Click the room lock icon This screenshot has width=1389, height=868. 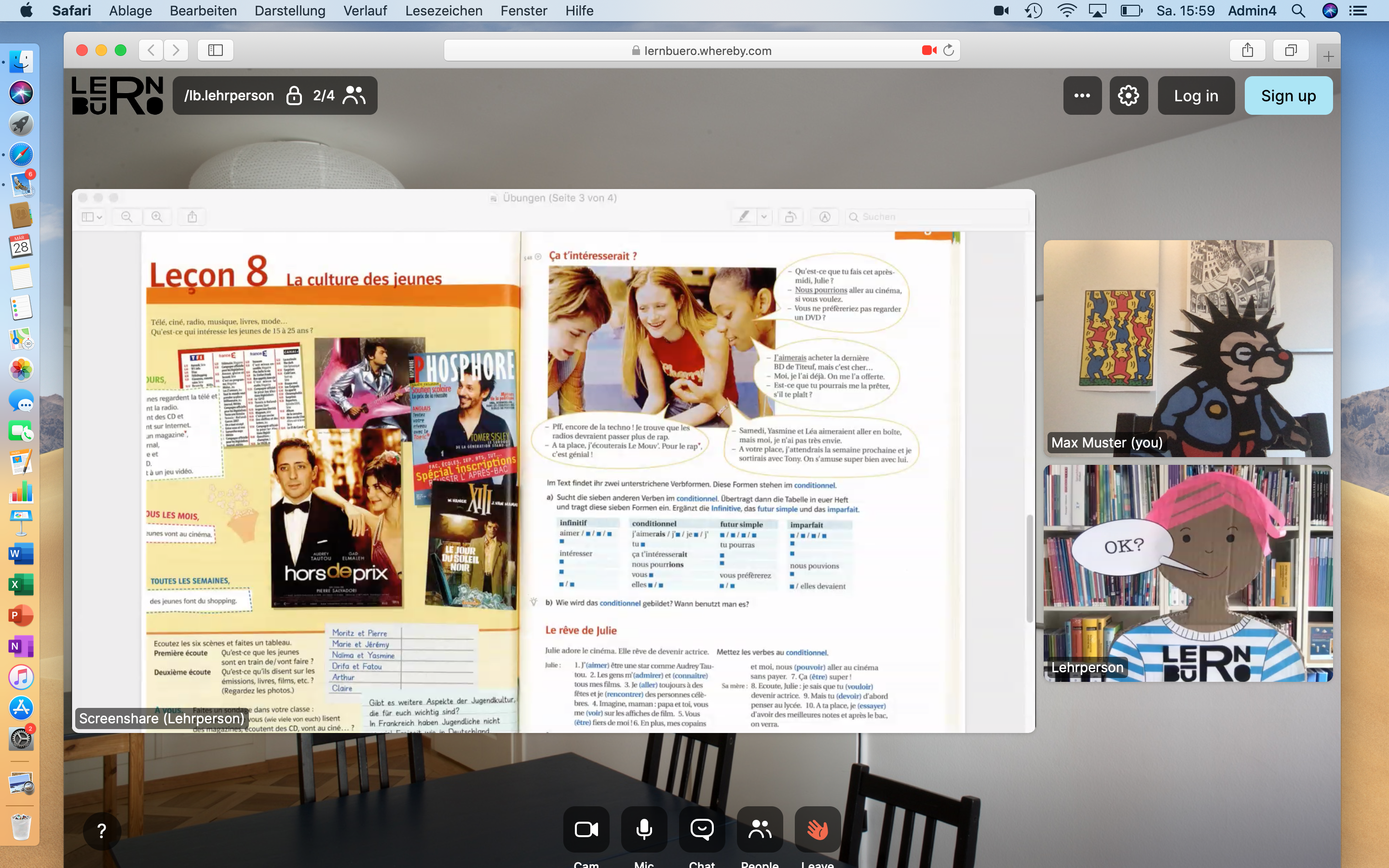[294, 95]
